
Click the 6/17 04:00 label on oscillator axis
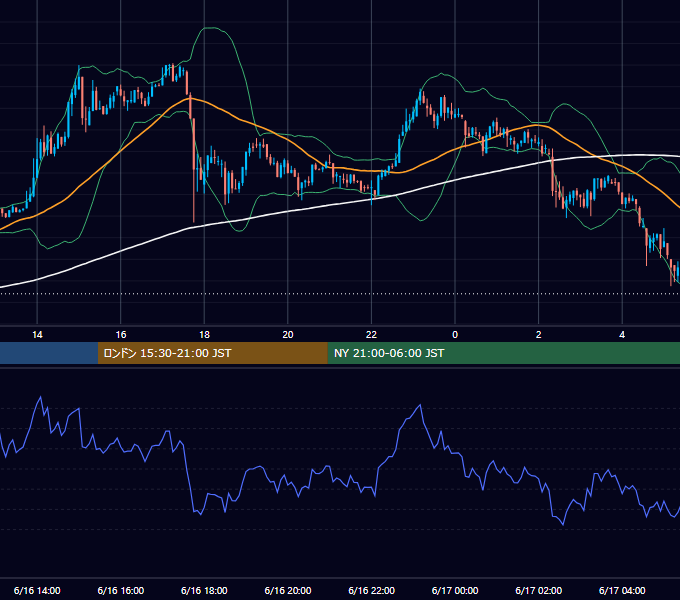(x=622, y=590)
